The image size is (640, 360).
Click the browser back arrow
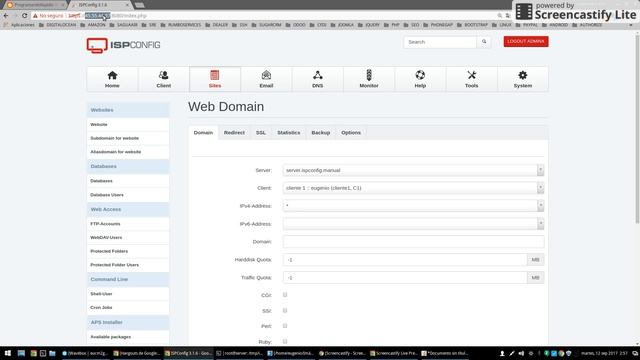[x=6, y=16]
